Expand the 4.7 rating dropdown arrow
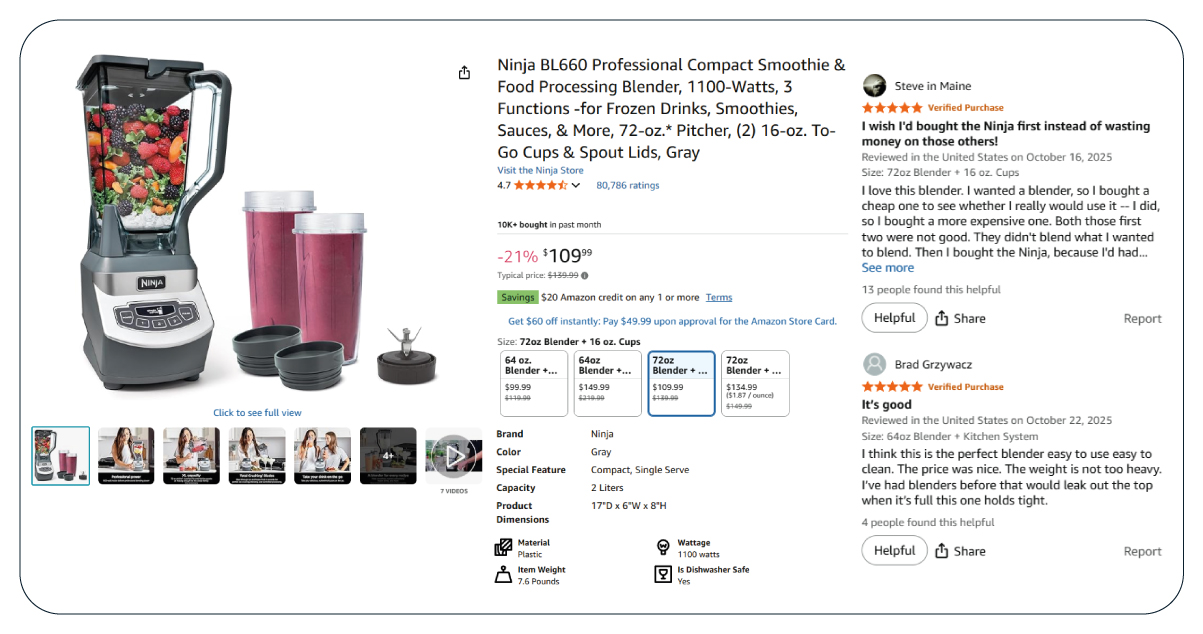Image resolution: width=1203 pixels, height=634 pixels. pos(576,186)
